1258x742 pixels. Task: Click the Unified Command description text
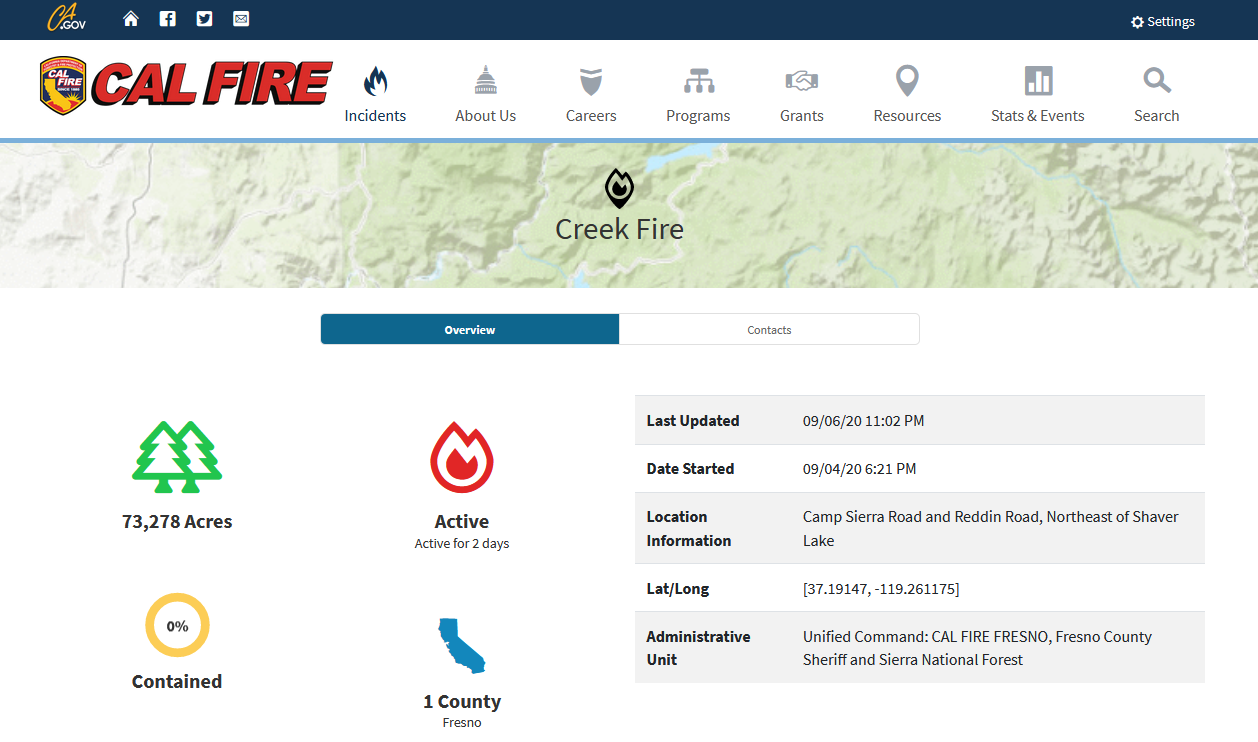pos(977,648)
